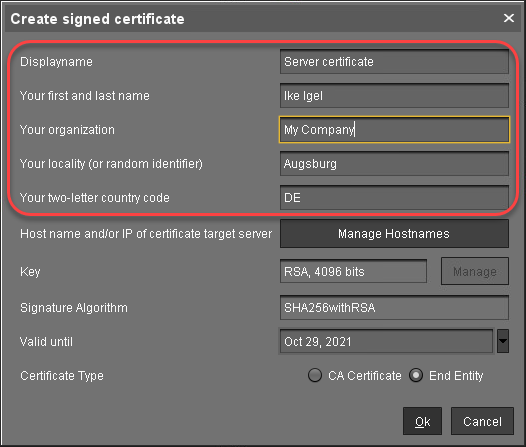Click the CA Certificate label text
Screen dimensions: 526x447
(x=365, y=376)
